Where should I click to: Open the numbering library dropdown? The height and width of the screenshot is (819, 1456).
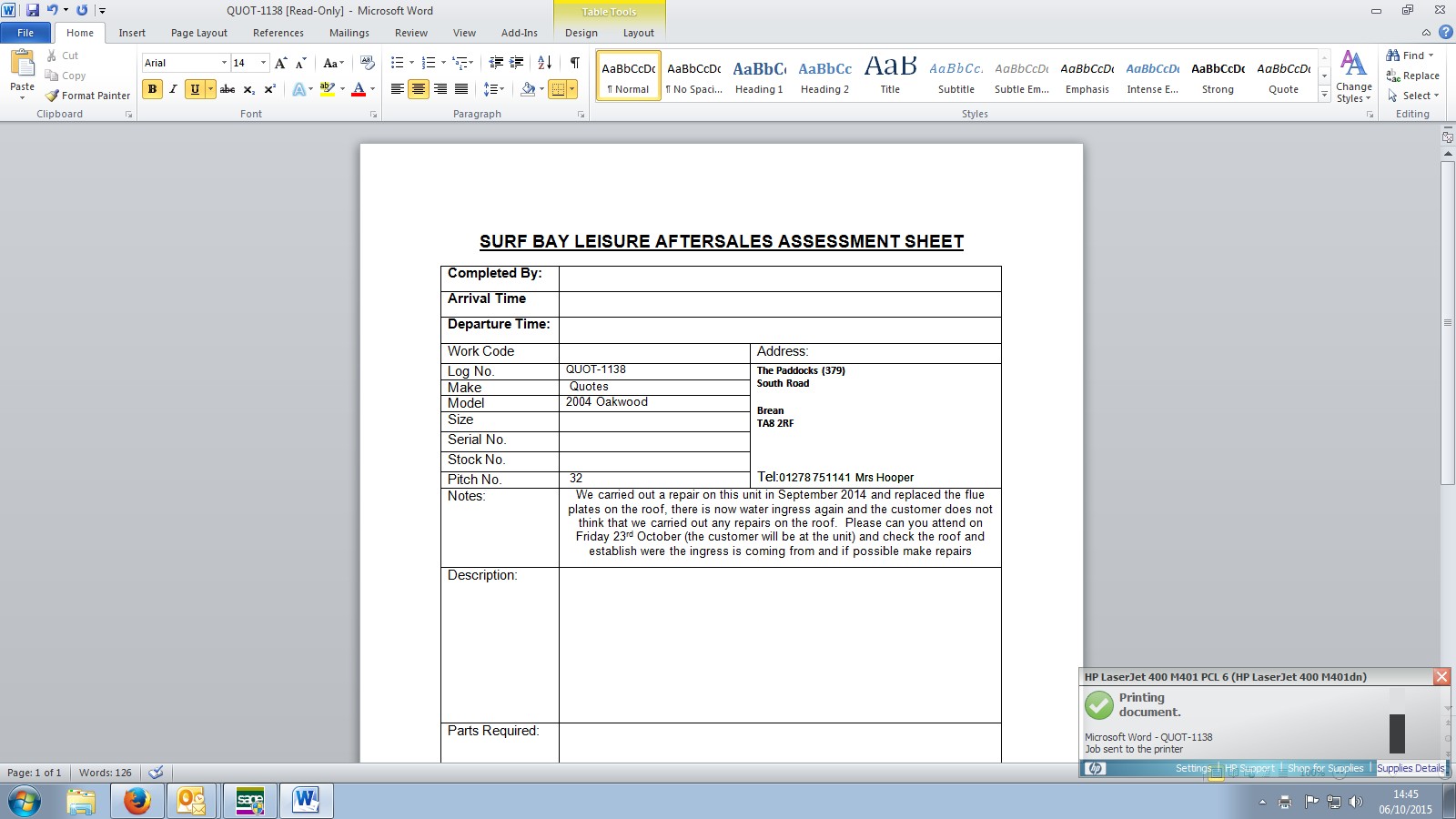(x=443, y=63)
